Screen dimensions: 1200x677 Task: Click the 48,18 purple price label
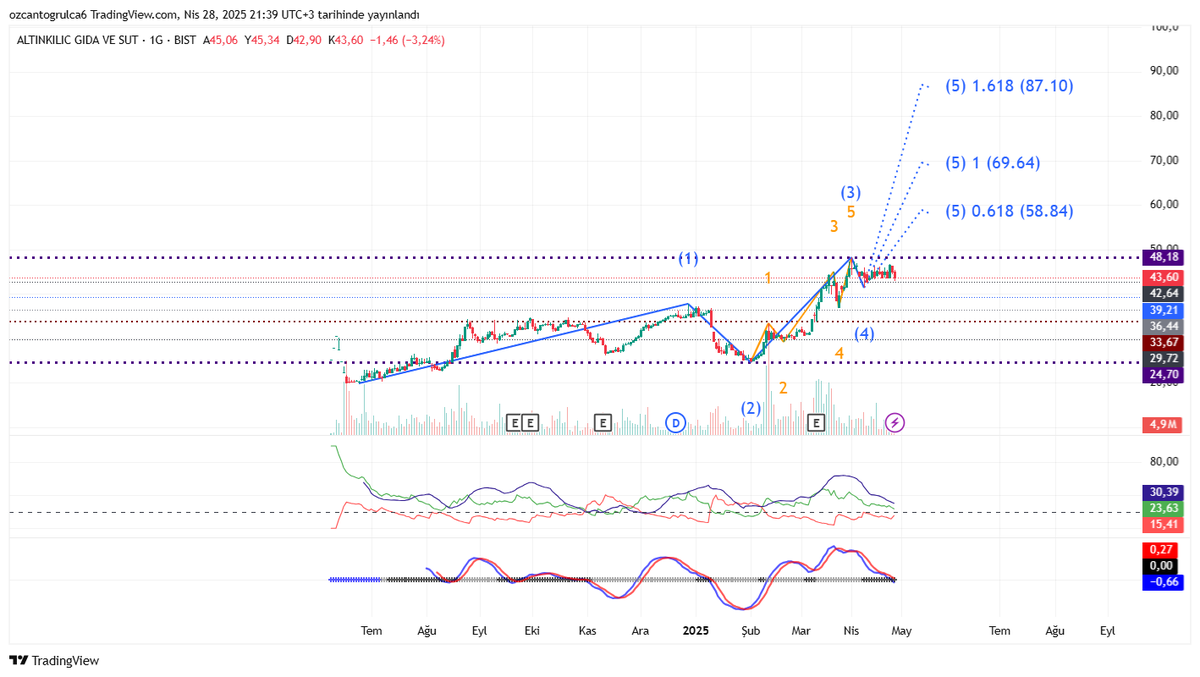1162,257
